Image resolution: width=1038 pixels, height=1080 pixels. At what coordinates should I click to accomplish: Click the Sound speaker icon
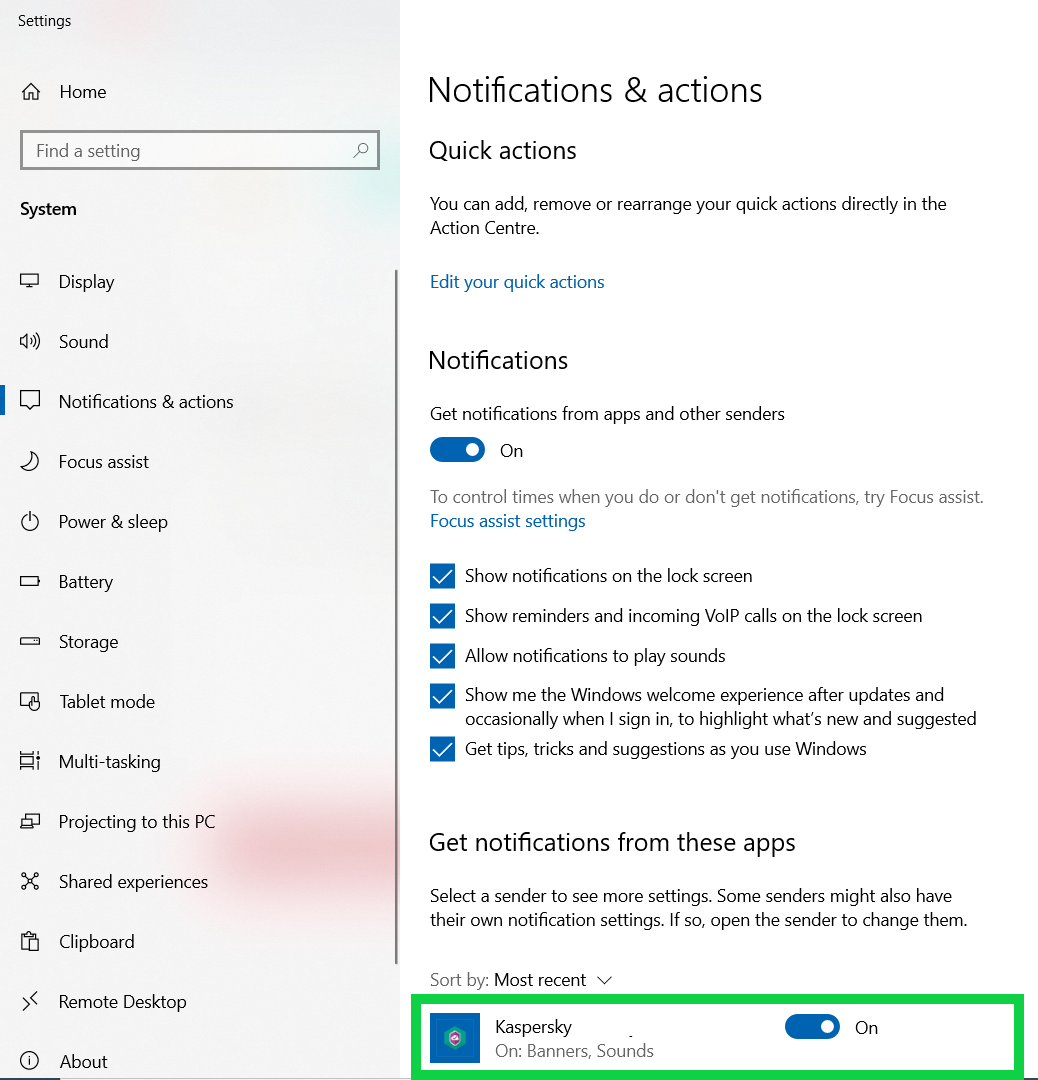[x=30, y=341]
